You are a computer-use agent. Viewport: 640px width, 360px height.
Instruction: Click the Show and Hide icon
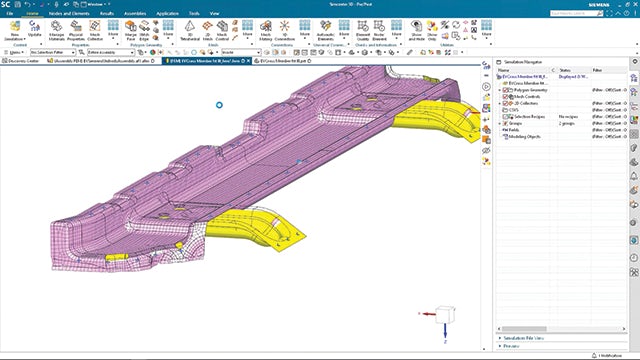coord(416,30)
